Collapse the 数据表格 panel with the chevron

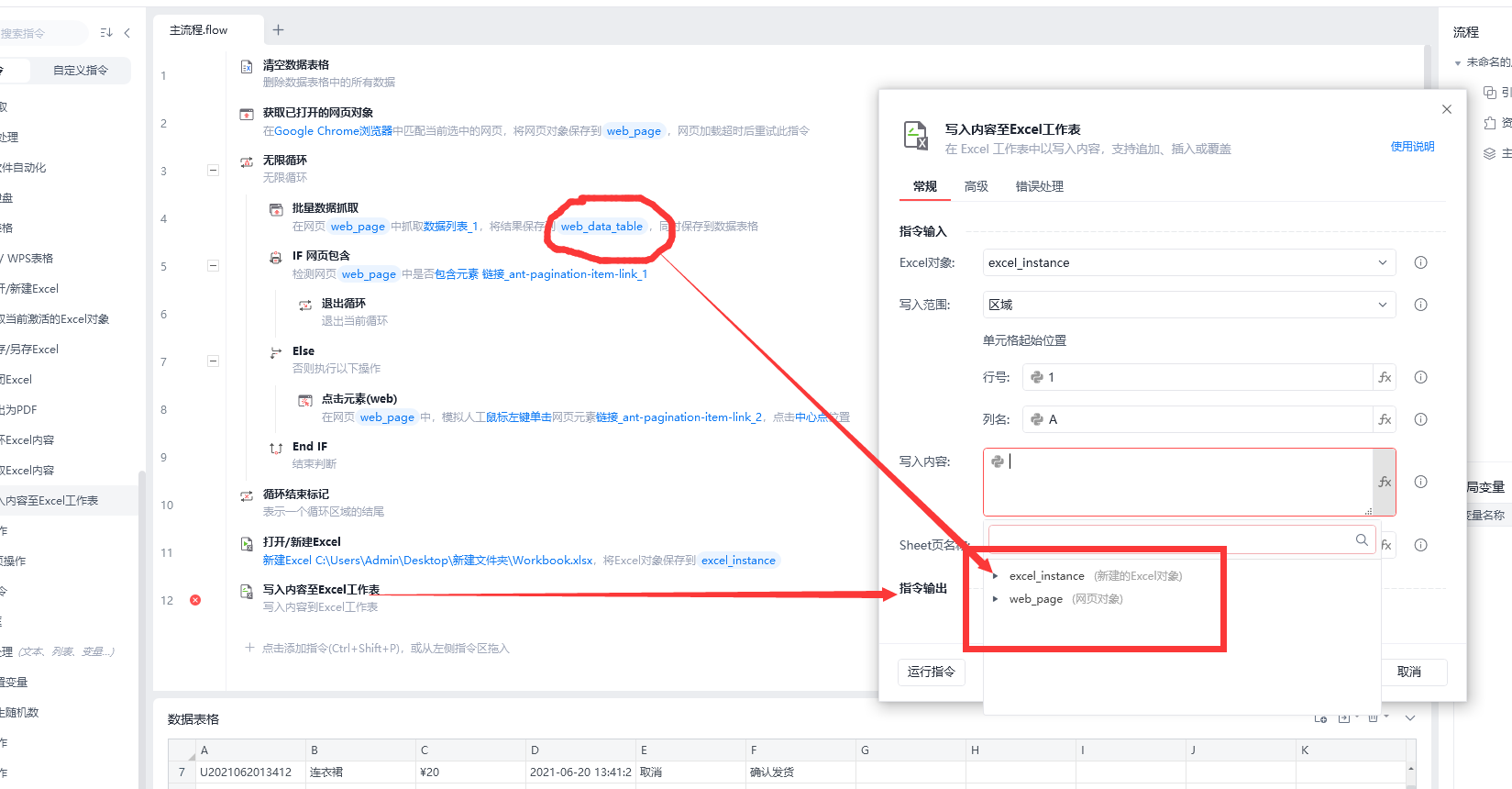click(1410, 718)
